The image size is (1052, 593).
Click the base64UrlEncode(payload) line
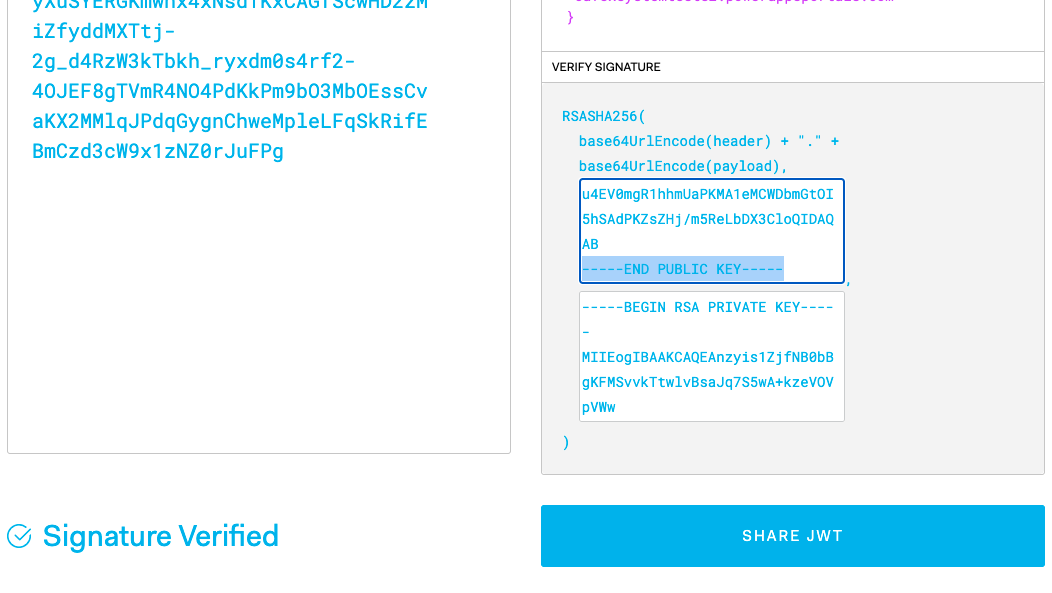683,166
